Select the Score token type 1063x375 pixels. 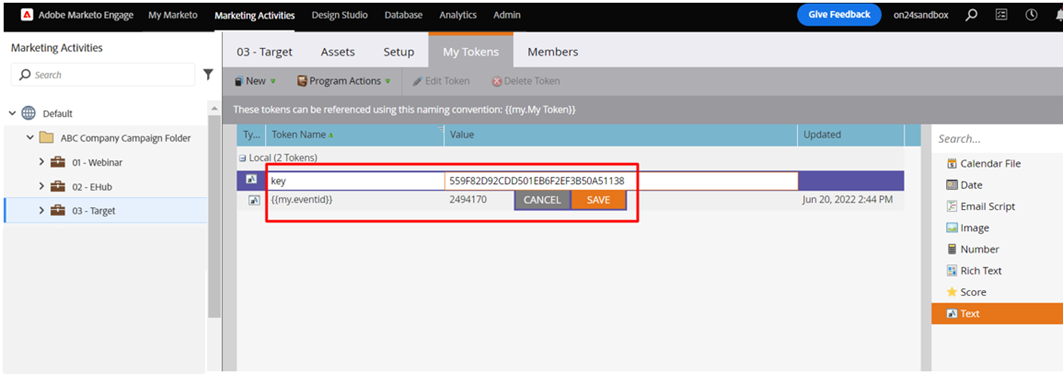click(966, 292)
